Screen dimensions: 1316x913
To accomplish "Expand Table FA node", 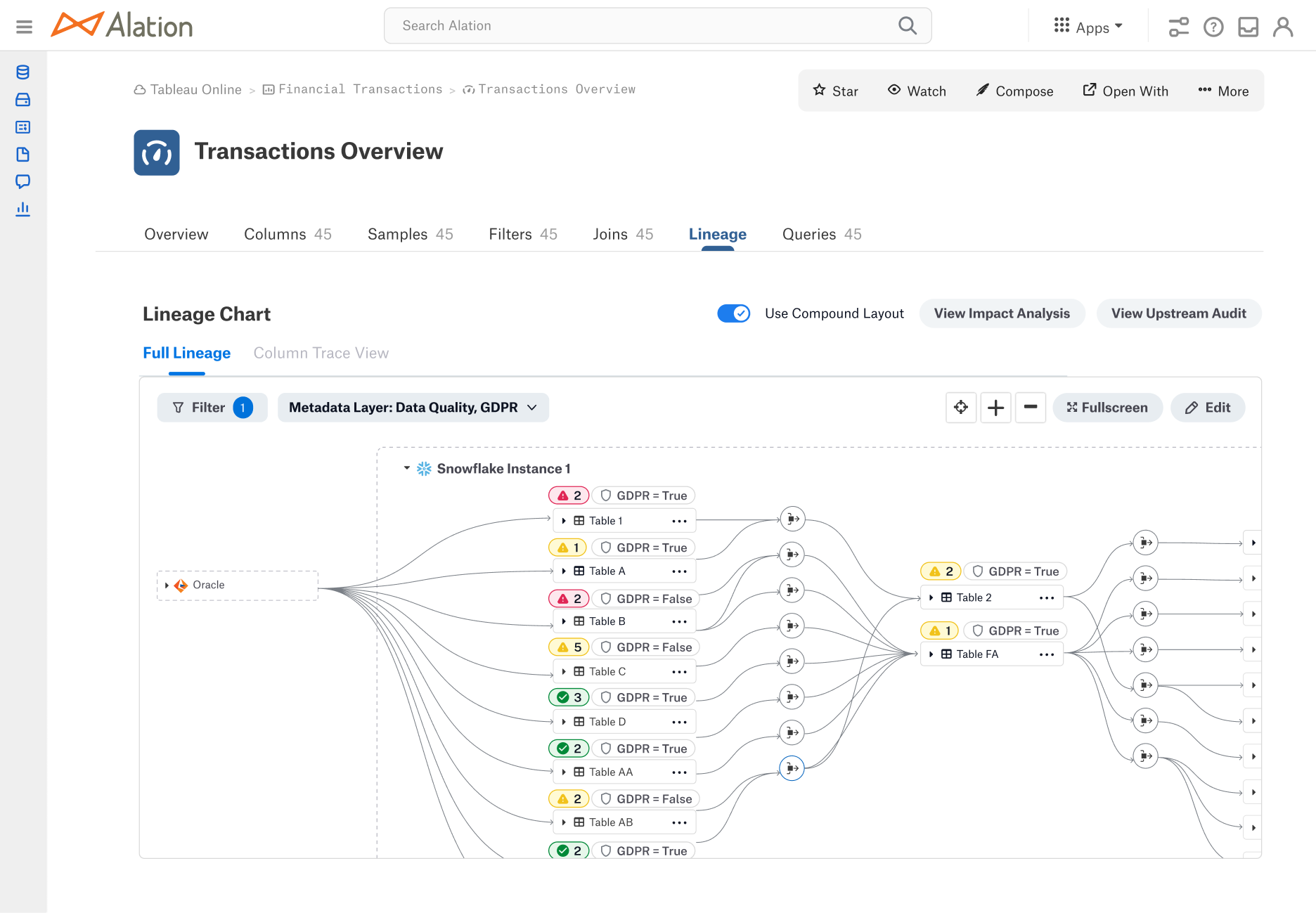I will point(931,654).
